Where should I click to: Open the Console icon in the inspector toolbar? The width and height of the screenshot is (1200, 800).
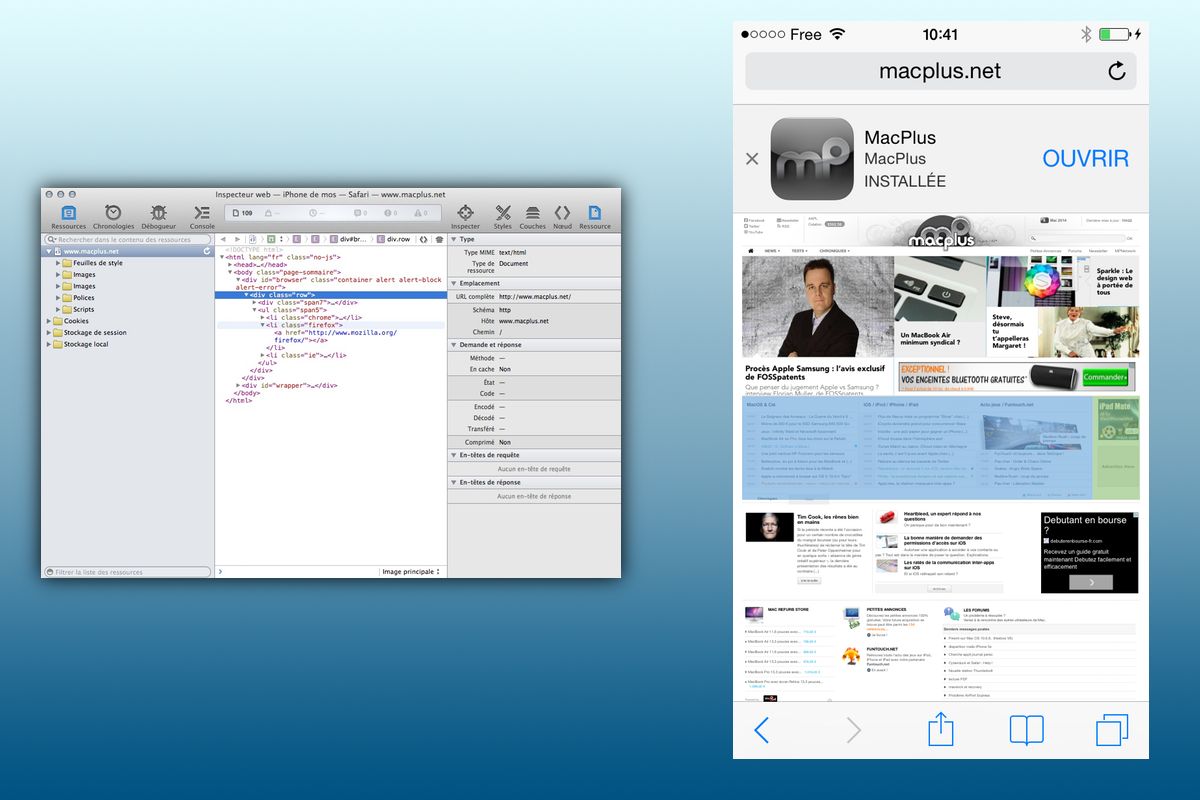[202, 213]
